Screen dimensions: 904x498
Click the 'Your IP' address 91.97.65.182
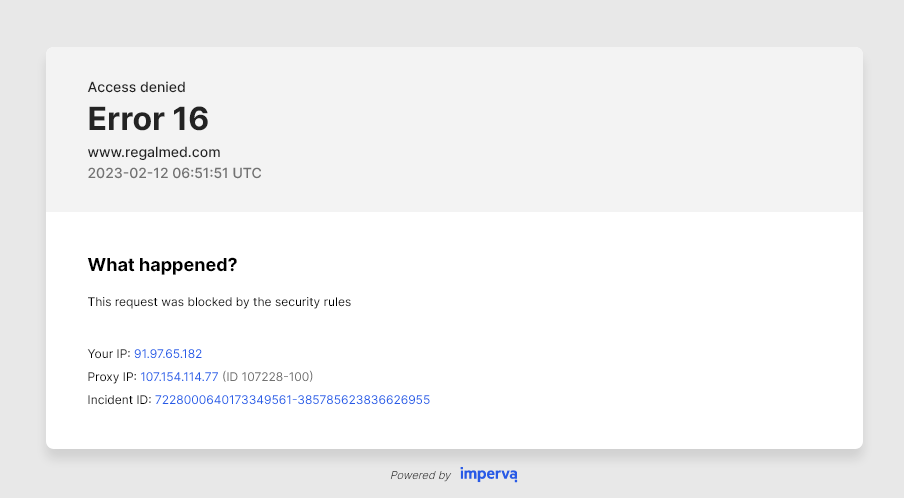tap(168, 354)
